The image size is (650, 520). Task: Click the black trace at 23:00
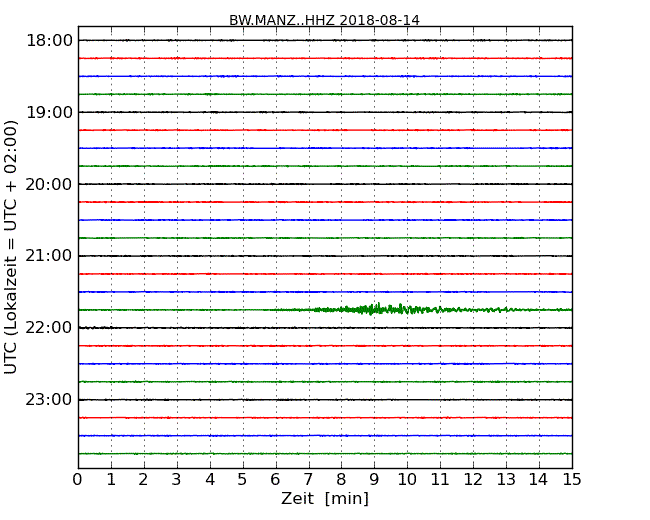325,400
